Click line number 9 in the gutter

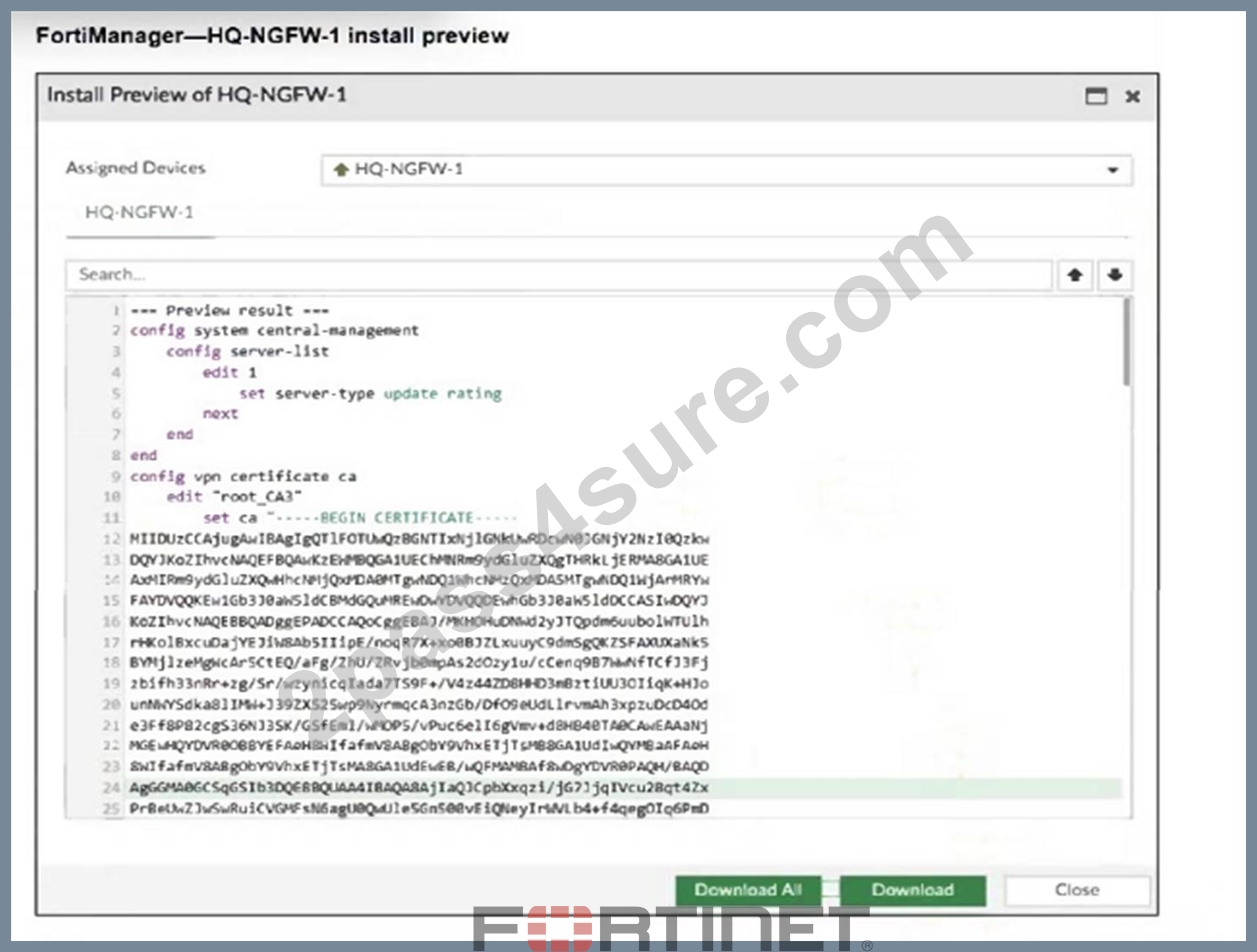pos(116,476)
